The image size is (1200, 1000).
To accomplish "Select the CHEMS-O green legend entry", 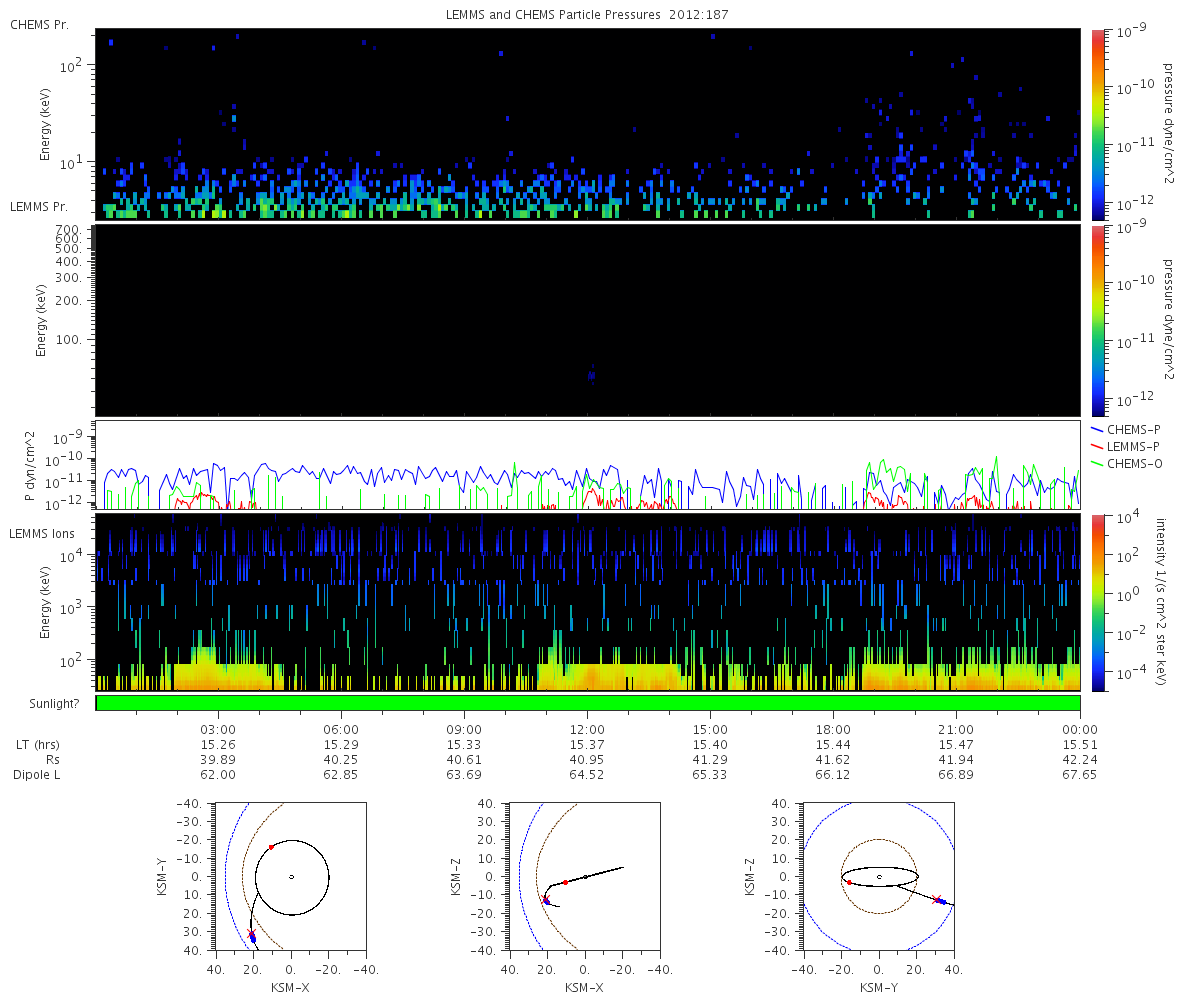I will coord(1134,463).
